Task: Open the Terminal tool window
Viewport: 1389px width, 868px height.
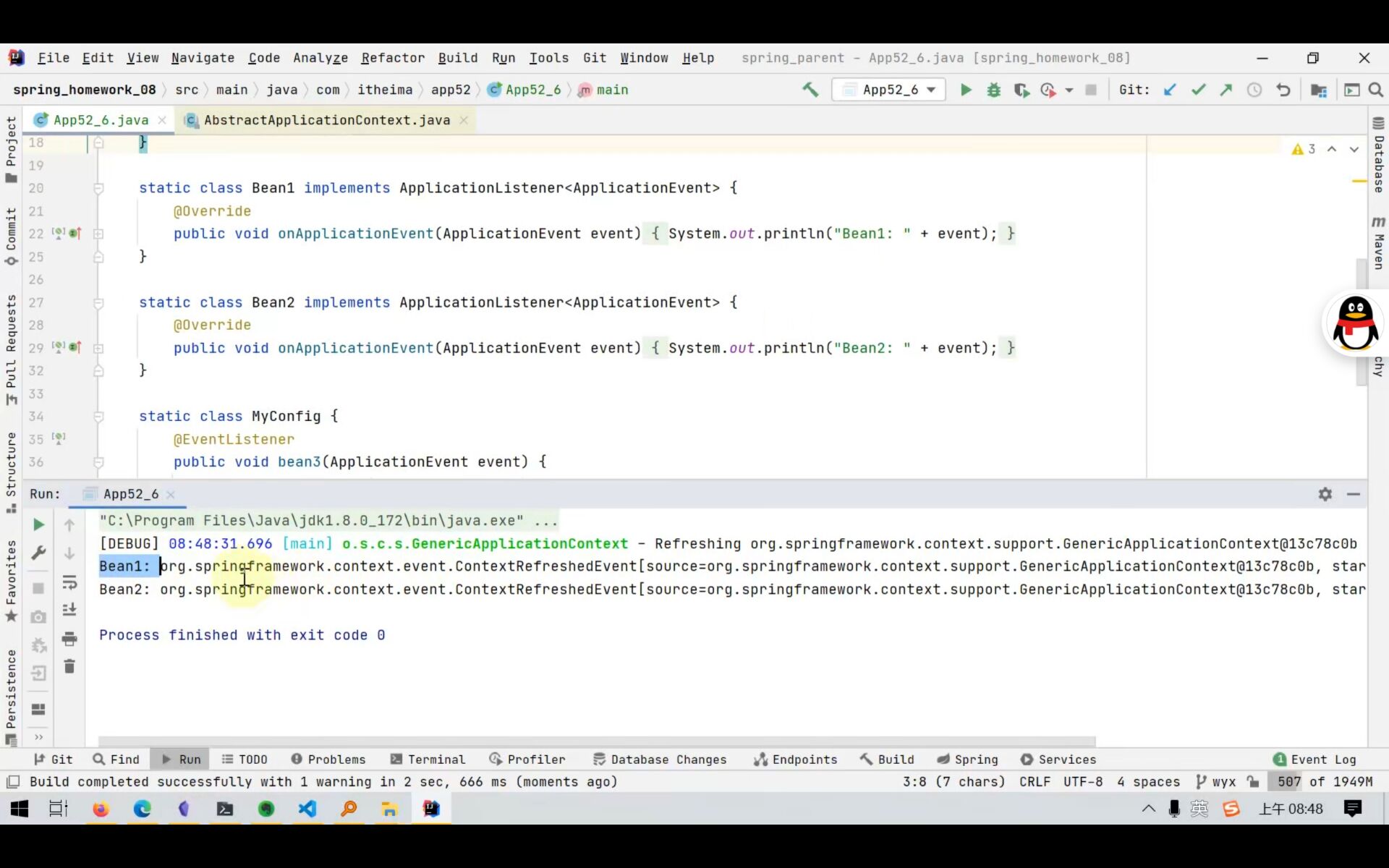Action: [x=428, y=759]
